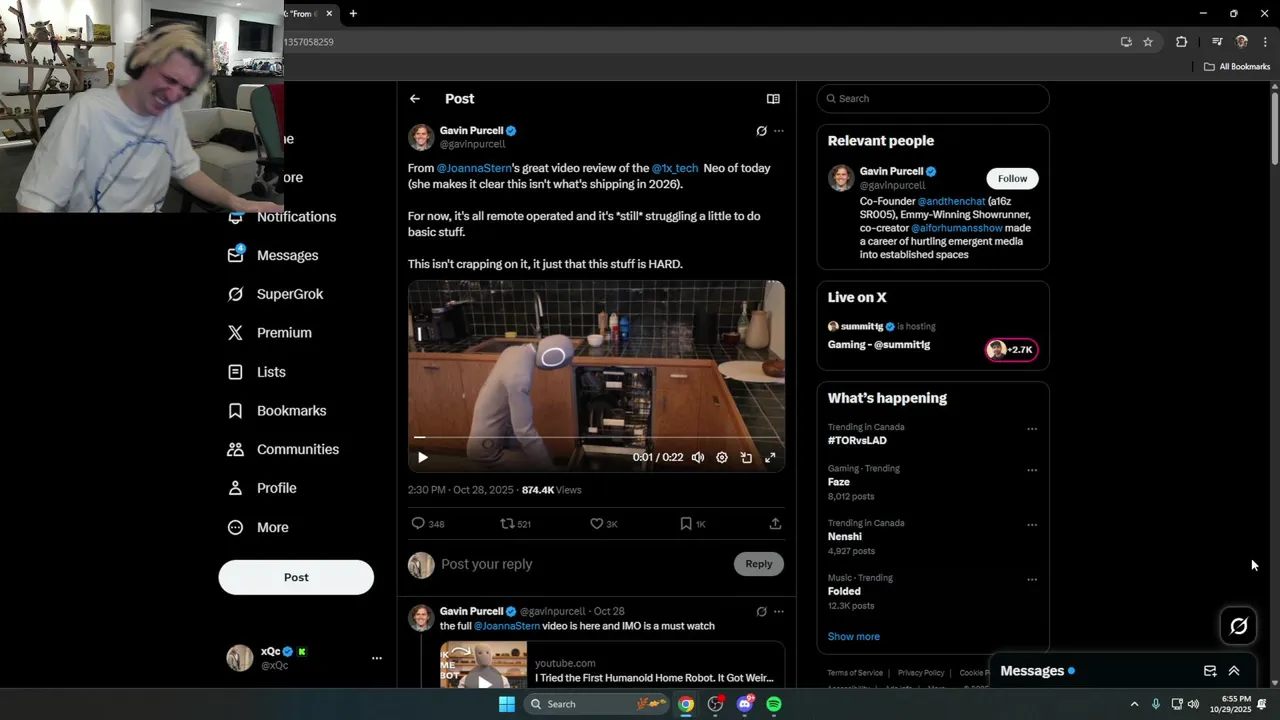Open the #TORvsLAD trending topic
Image resolution: width=1280 pixels, height=720 pixels.
pos(857,440)
